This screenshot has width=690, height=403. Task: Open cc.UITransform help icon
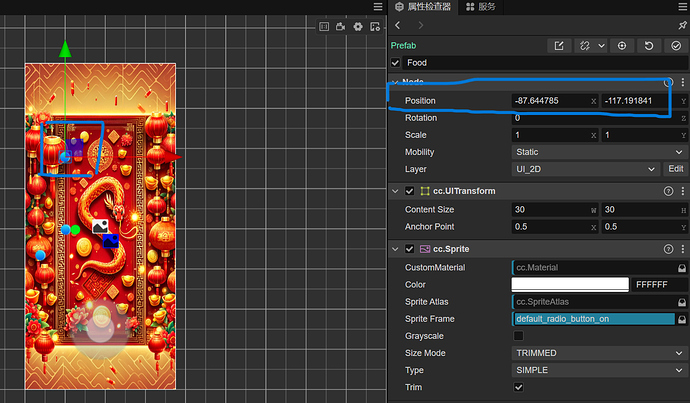[x=668, y=191]
